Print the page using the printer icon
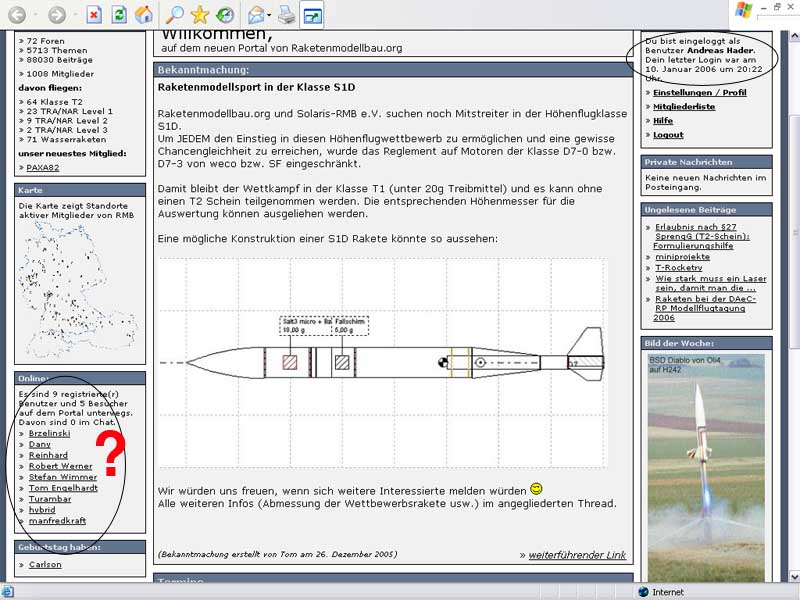The image size is (800, 600). [286, 15]
